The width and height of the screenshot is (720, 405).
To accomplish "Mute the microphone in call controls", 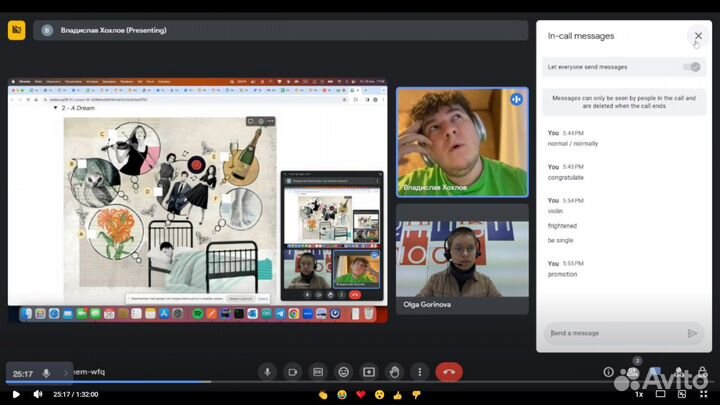I will click(267, 372).
